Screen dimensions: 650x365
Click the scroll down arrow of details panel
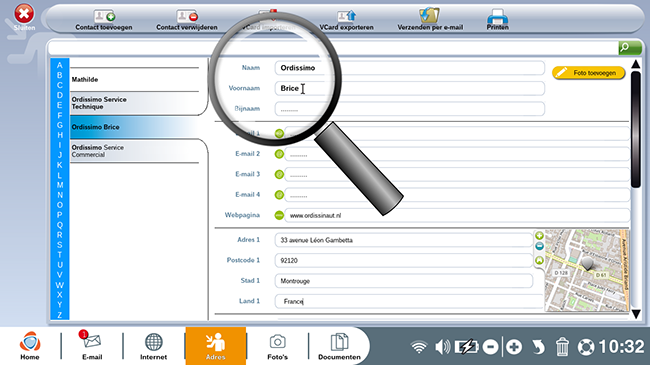pos(636,314)
